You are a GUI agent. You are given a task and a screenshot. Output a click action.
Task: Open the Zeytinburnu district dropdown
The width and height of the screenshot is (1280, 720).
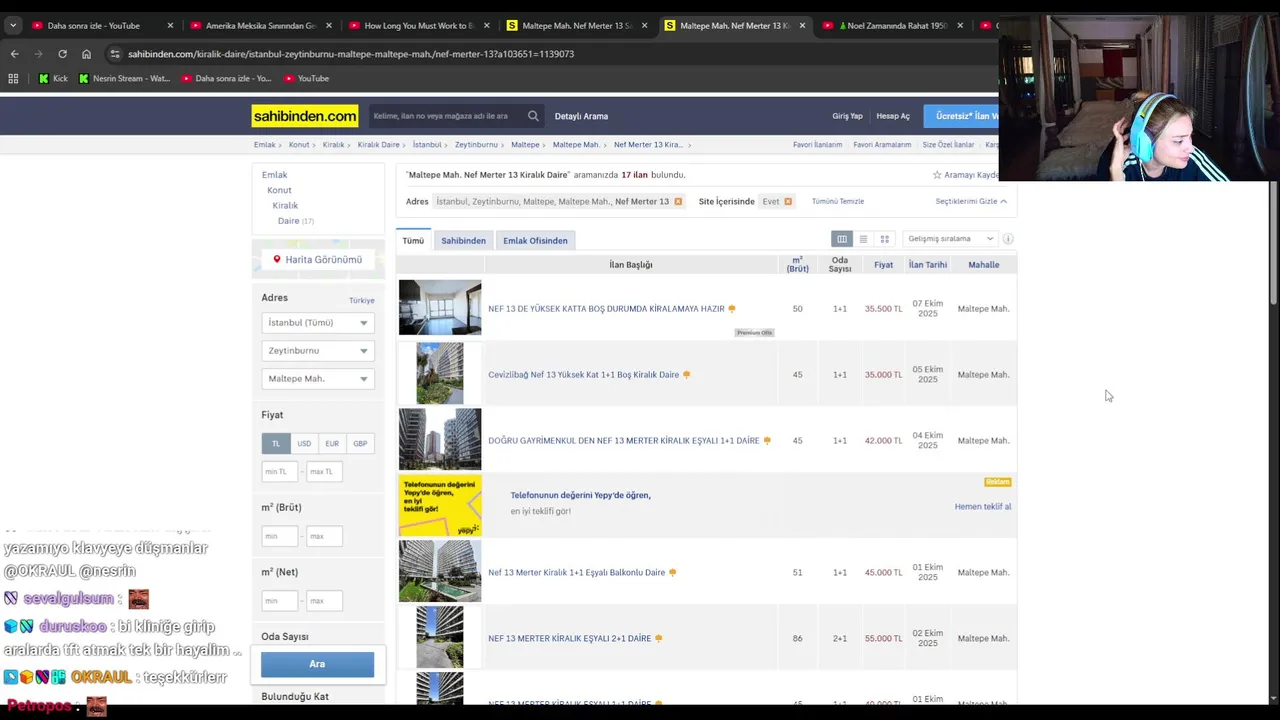318,351
